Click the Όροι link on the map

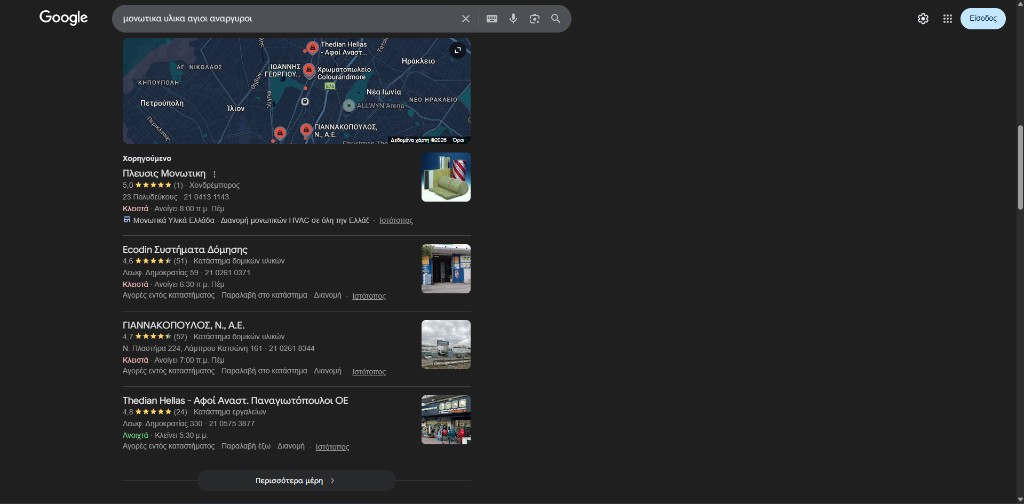pos(458,140)
